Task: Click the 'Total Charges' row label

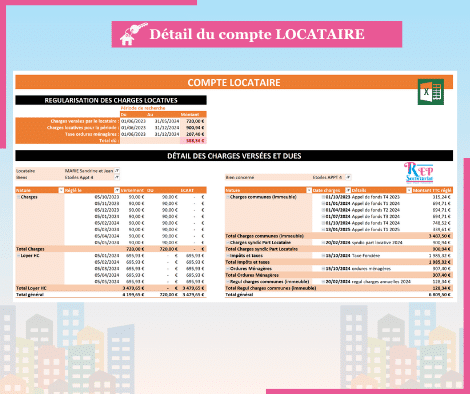Action: click(x=30, y=249)
